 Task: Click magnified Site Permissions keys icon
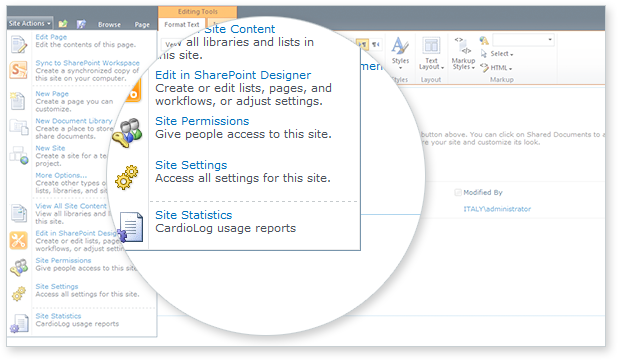click(x=127, y=133)
